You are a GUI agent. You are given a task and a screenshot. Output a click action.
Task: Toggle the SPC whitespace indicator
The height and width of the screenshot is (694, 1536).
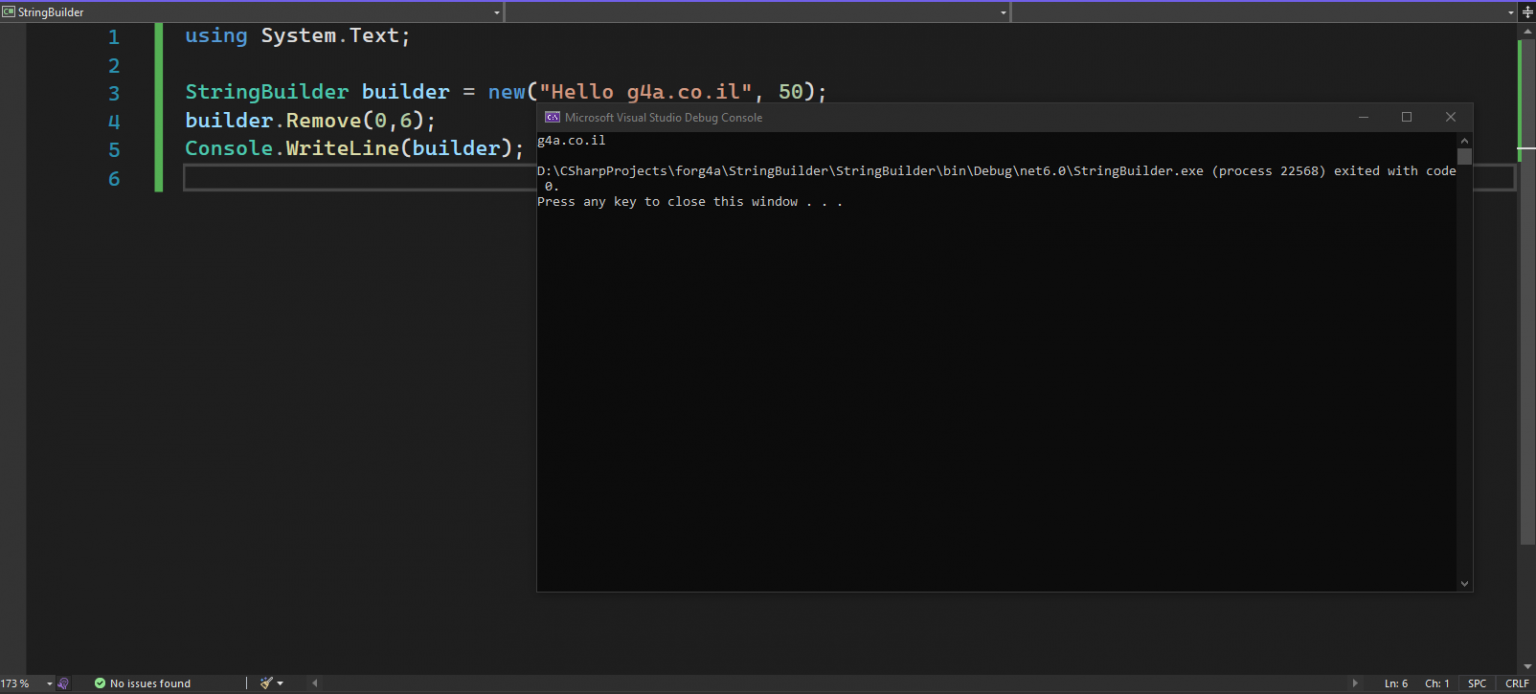point(1477,683)
